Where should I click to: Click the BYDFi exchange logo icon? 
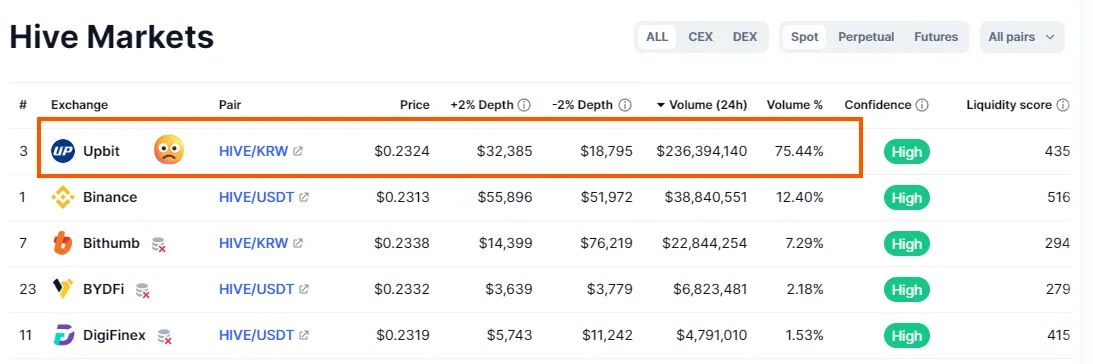pyautogui.click(x=63, y=289)
